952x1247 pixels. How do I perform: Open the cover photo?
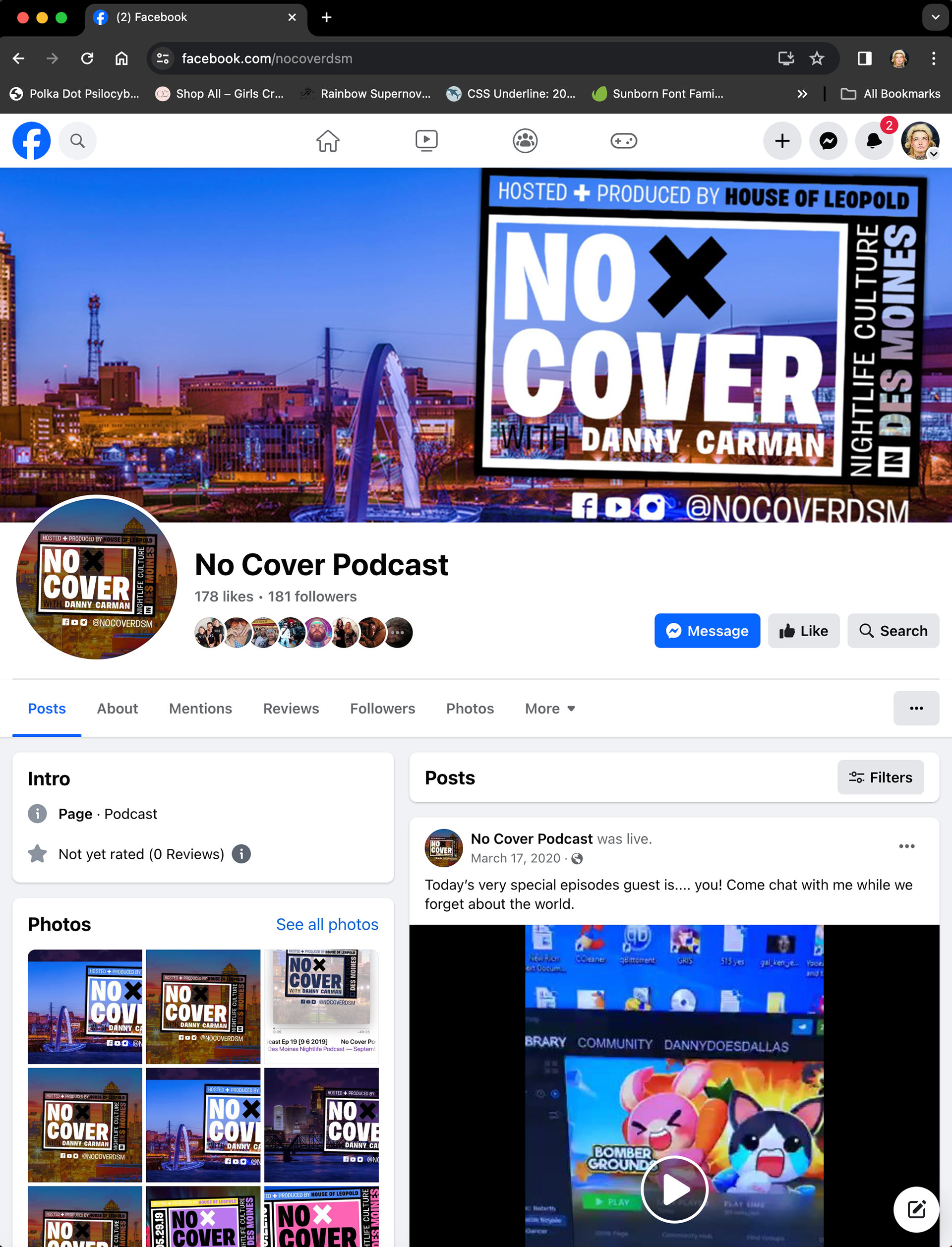[x=476, y=345]
